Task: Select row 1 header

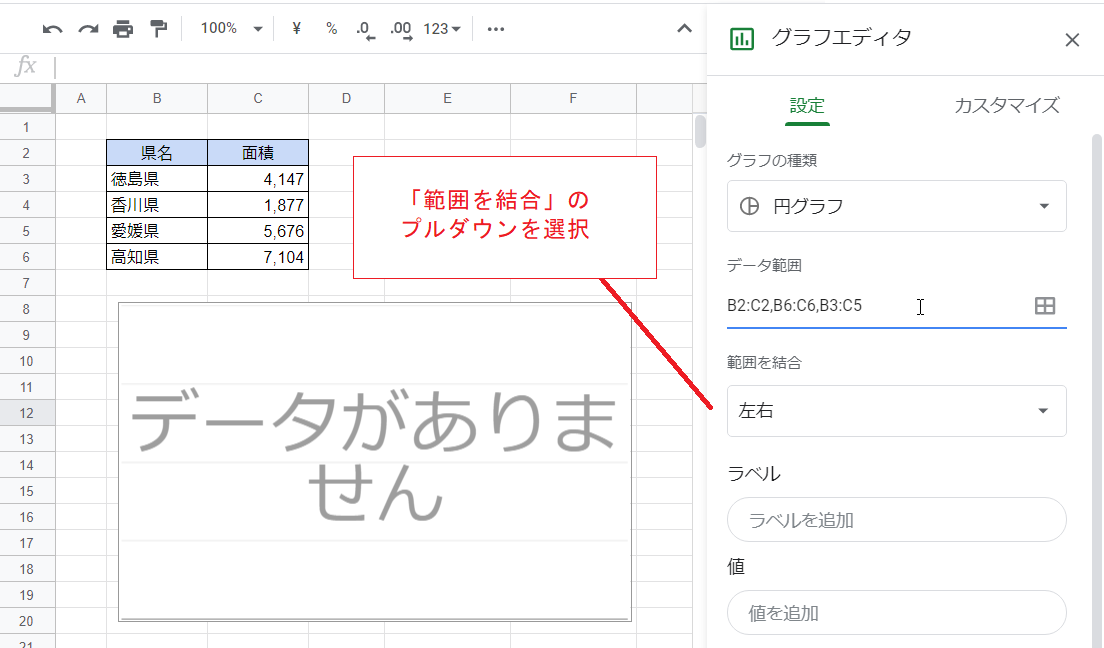Action: click(x=27, y=127)
